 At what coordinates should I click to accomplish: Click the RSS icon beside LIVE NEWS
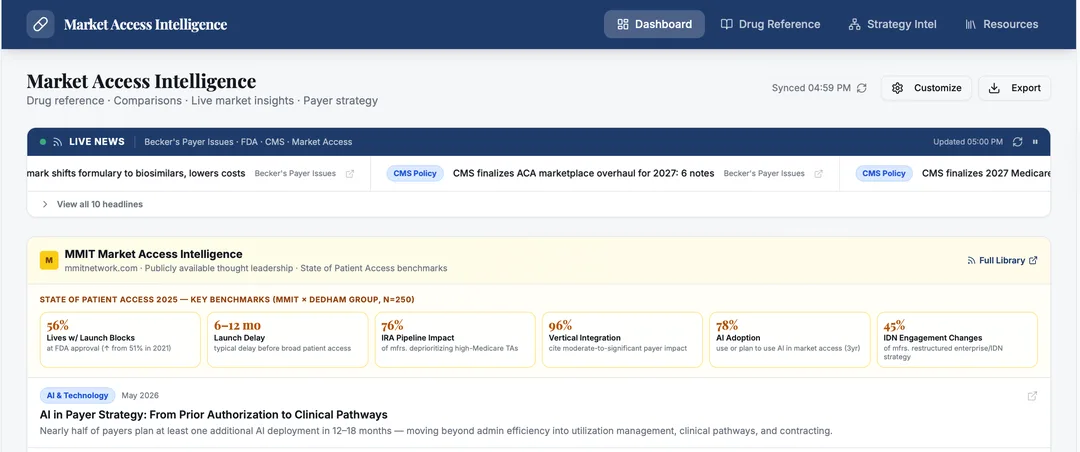[x=58, y=142]
